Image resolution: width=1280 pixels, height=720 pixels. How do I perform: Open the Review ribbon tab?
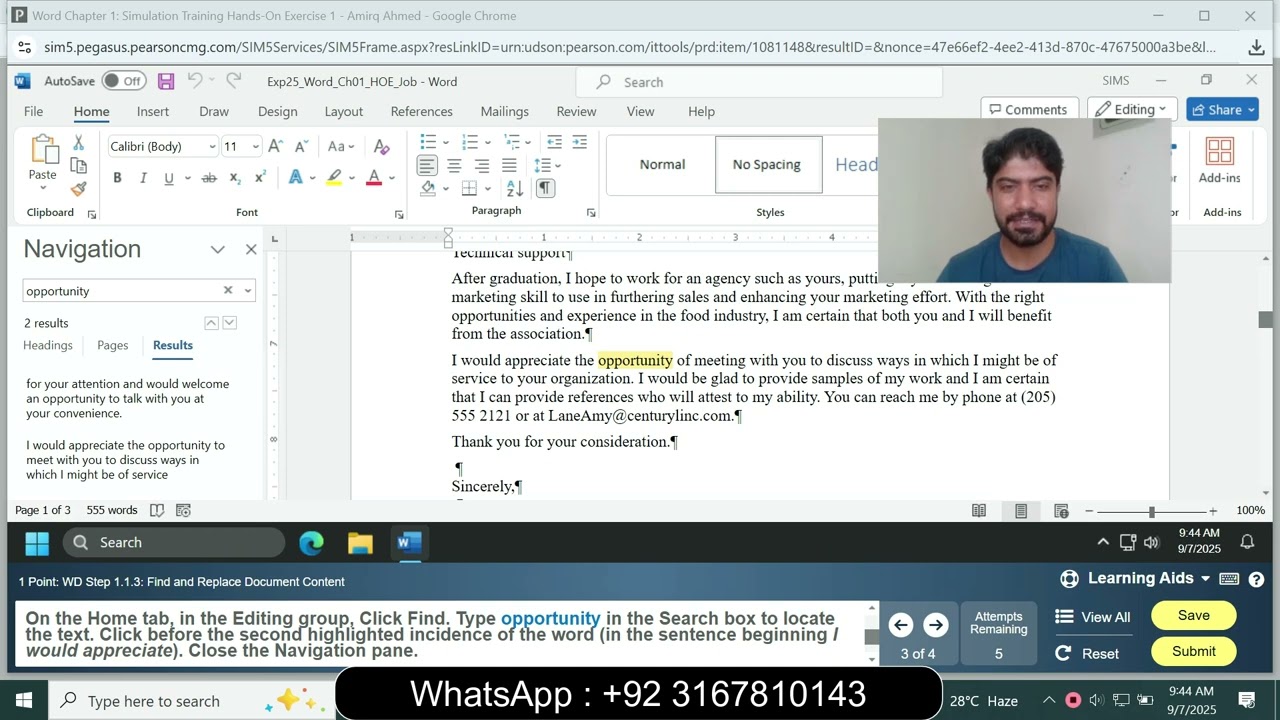click(576, 111)
